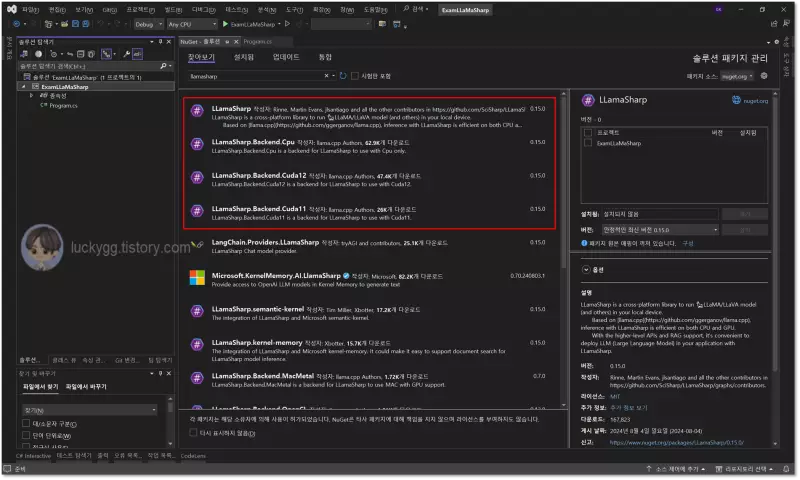
Task: Click the green Start debugging play icon
Action: tap(226, 24)
